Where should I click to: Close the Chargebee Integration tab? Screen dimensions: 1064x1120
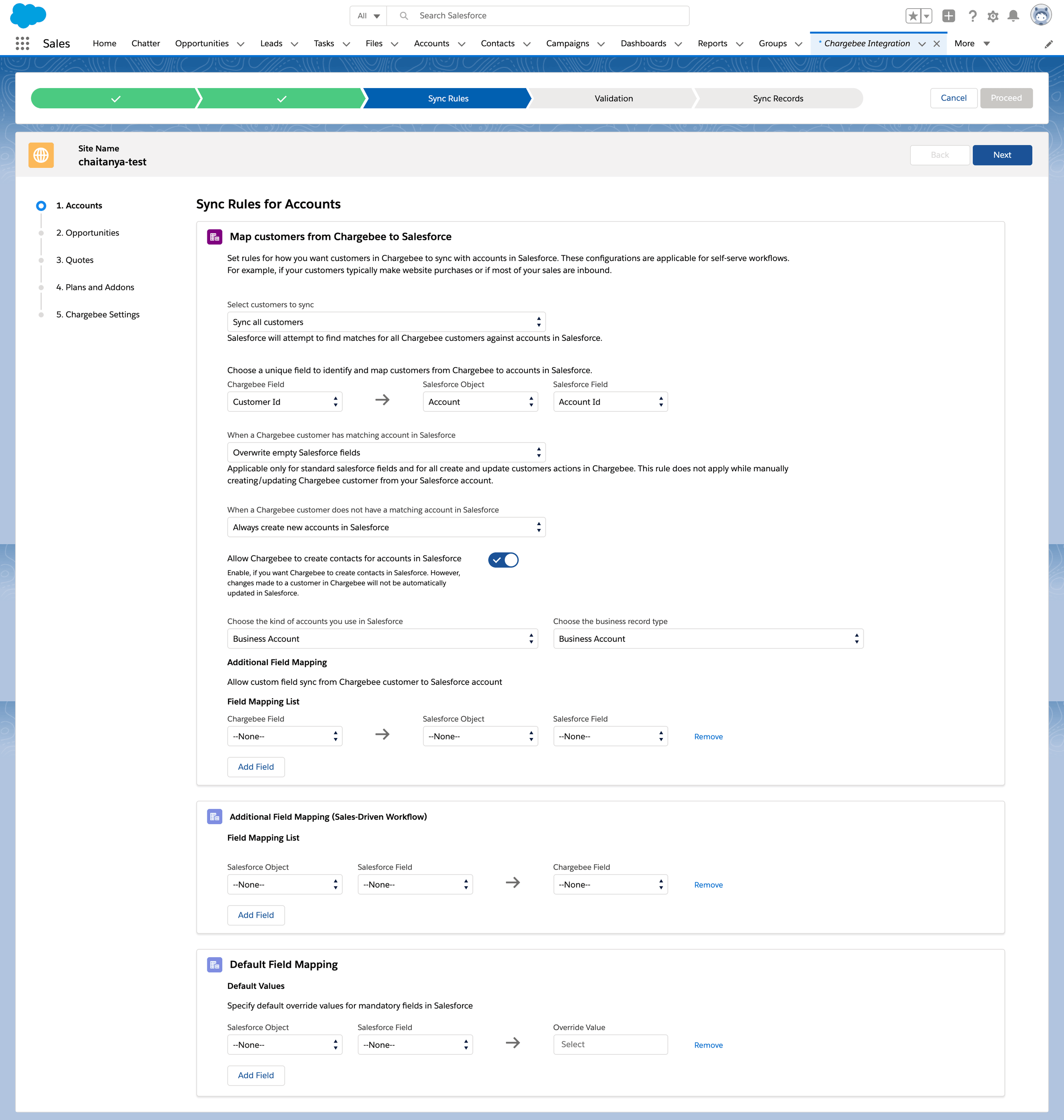point(936,44)
